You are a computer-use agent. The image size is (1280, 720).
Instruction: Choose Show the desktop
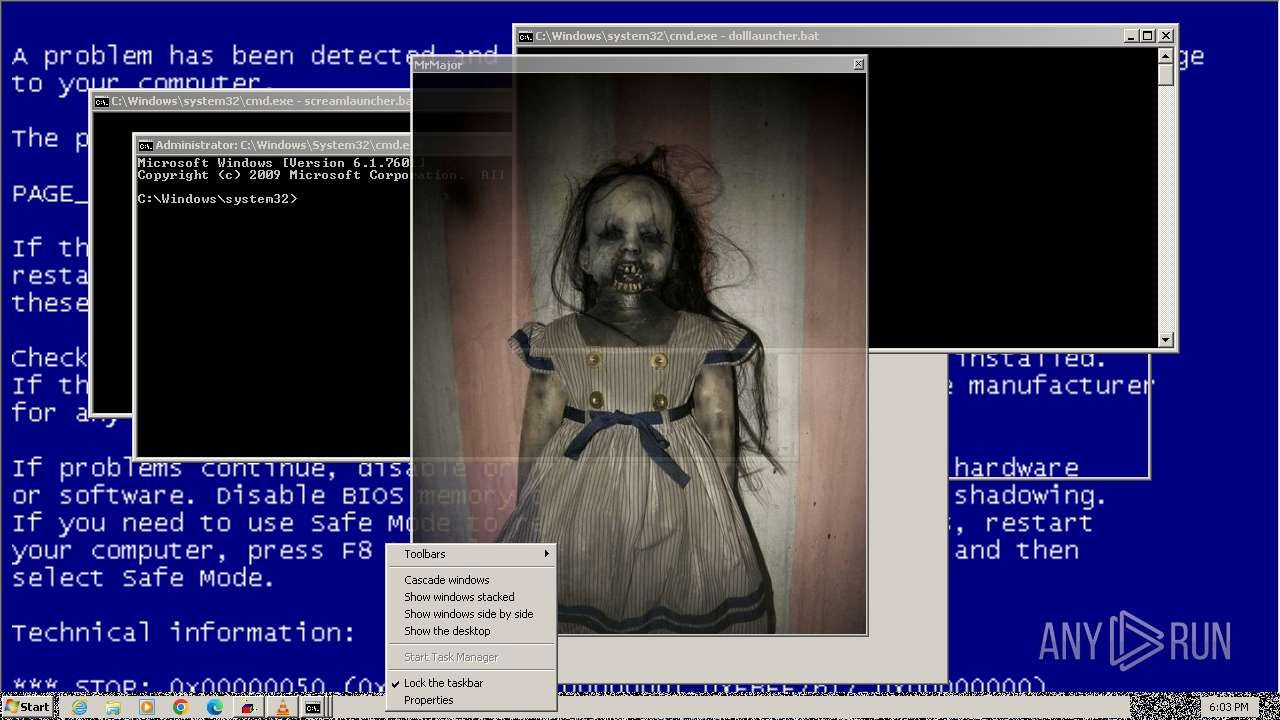coord(471,631)
